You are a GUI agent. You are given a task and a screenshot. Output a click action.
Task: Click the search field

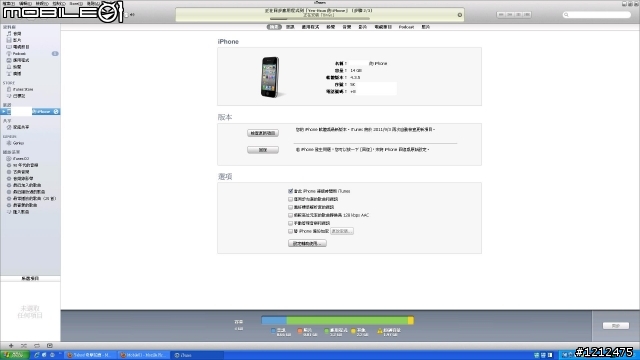pyautogui.click(x=597, y=15)
